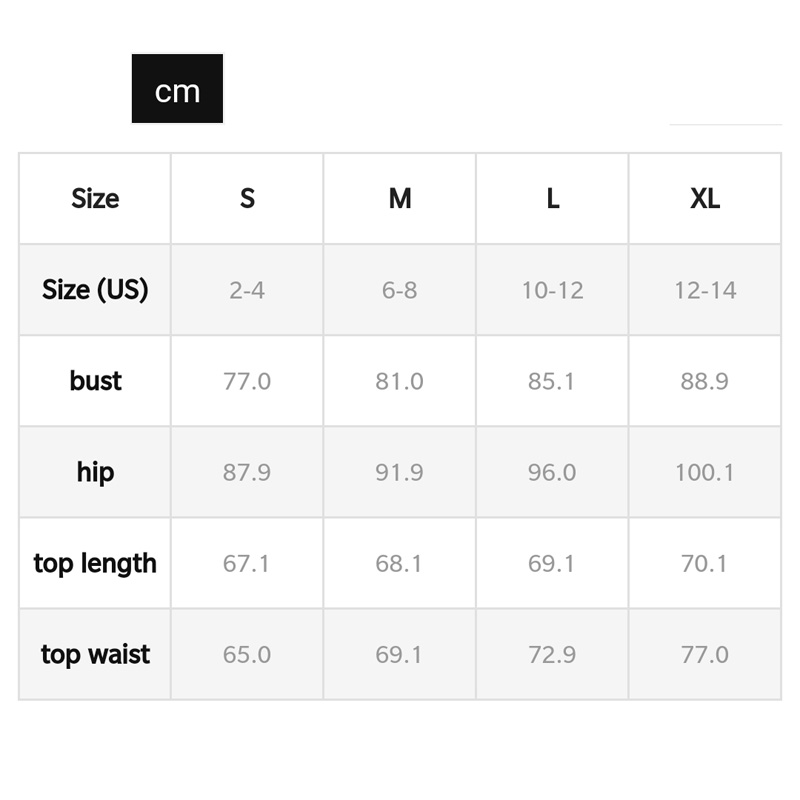The width and height of the screenshot is (800, 800).
Task: Click the top length value 67.1
Action: [x=247, y=563]
